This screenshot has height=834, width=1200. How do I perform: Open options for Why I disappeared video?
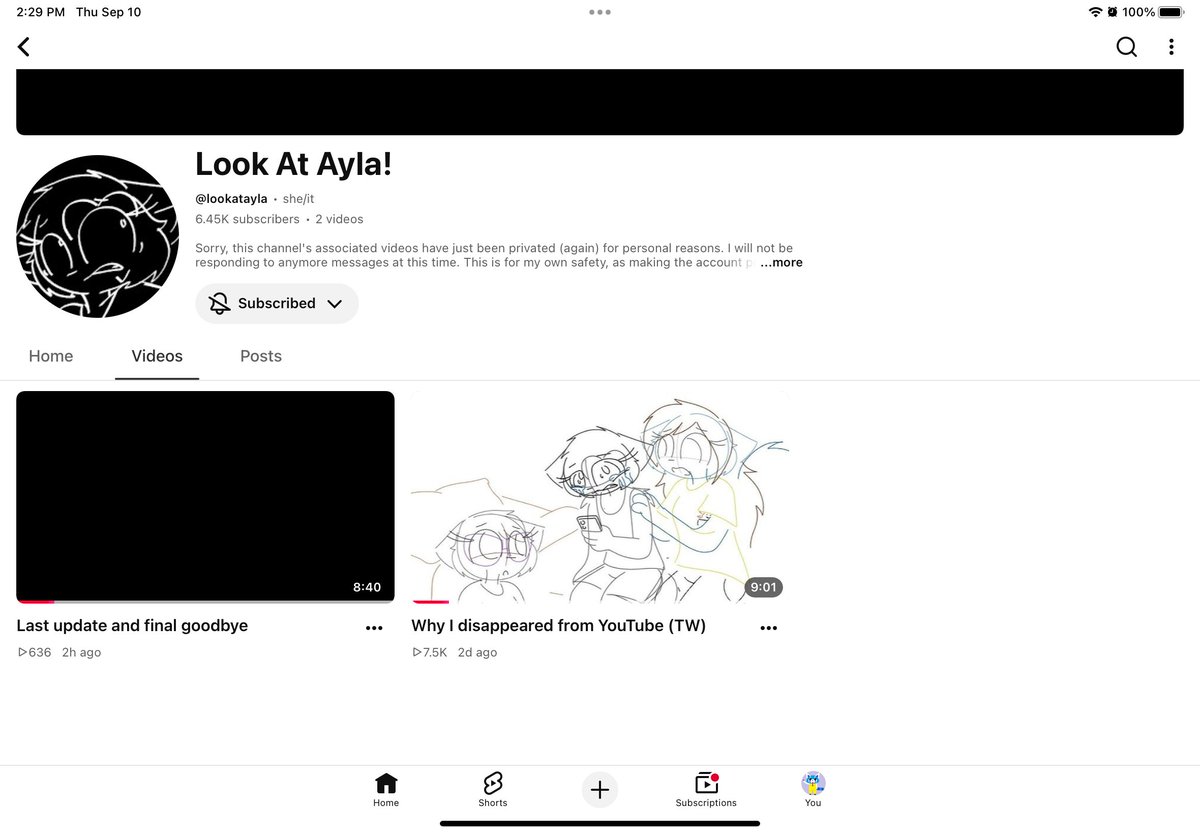768,628
